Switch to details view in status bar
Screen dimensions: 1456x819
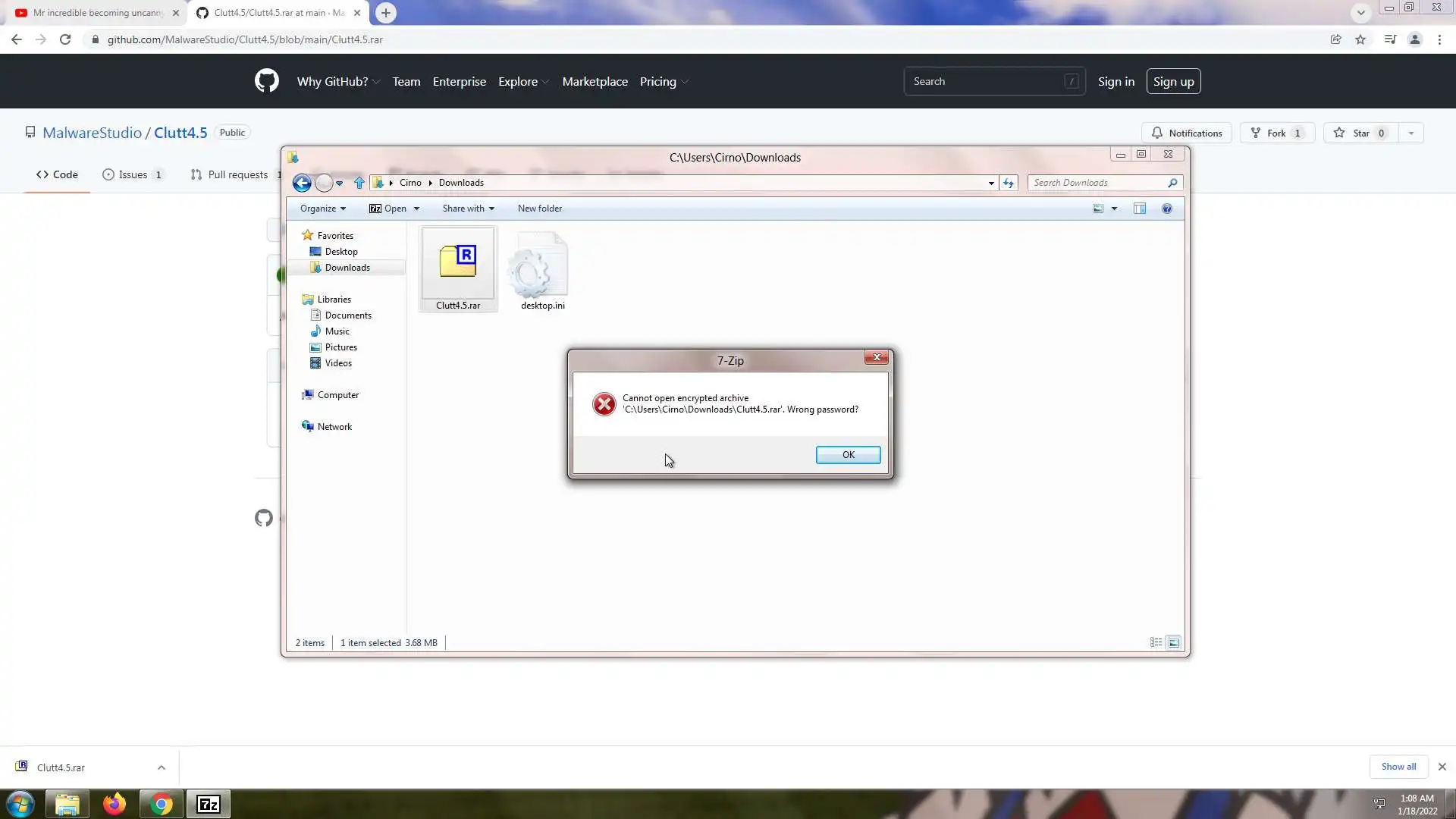pos(1156,643)
